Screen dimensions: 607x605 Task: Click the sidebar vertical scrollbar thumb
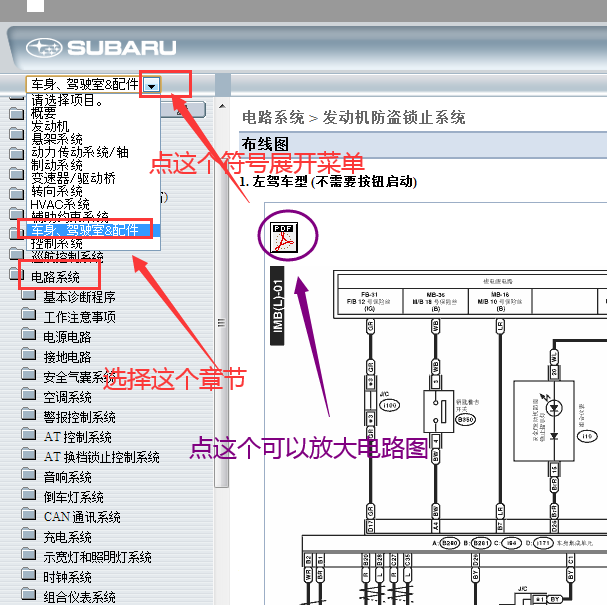pos(221,322)
